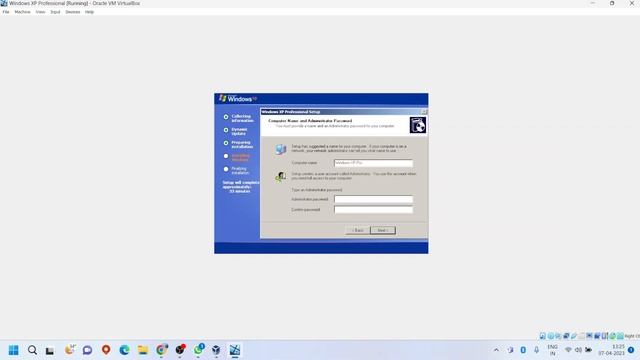Image resolution: width=640 pixels, height=360 pixels.
Task: Click the audio status icon in VM bar
Action: click(x=558, y=336)
